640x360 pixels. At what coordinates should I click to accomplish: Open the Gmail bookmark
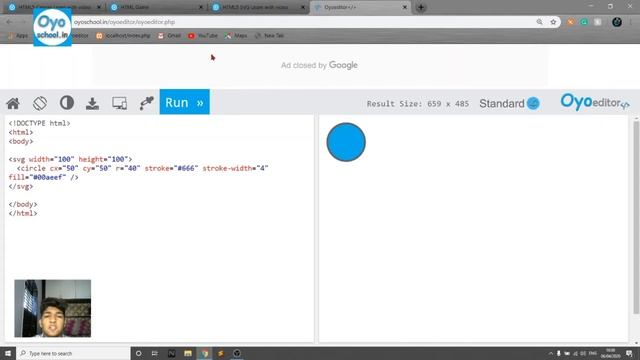pyautogui.click(x=169, y=36)
